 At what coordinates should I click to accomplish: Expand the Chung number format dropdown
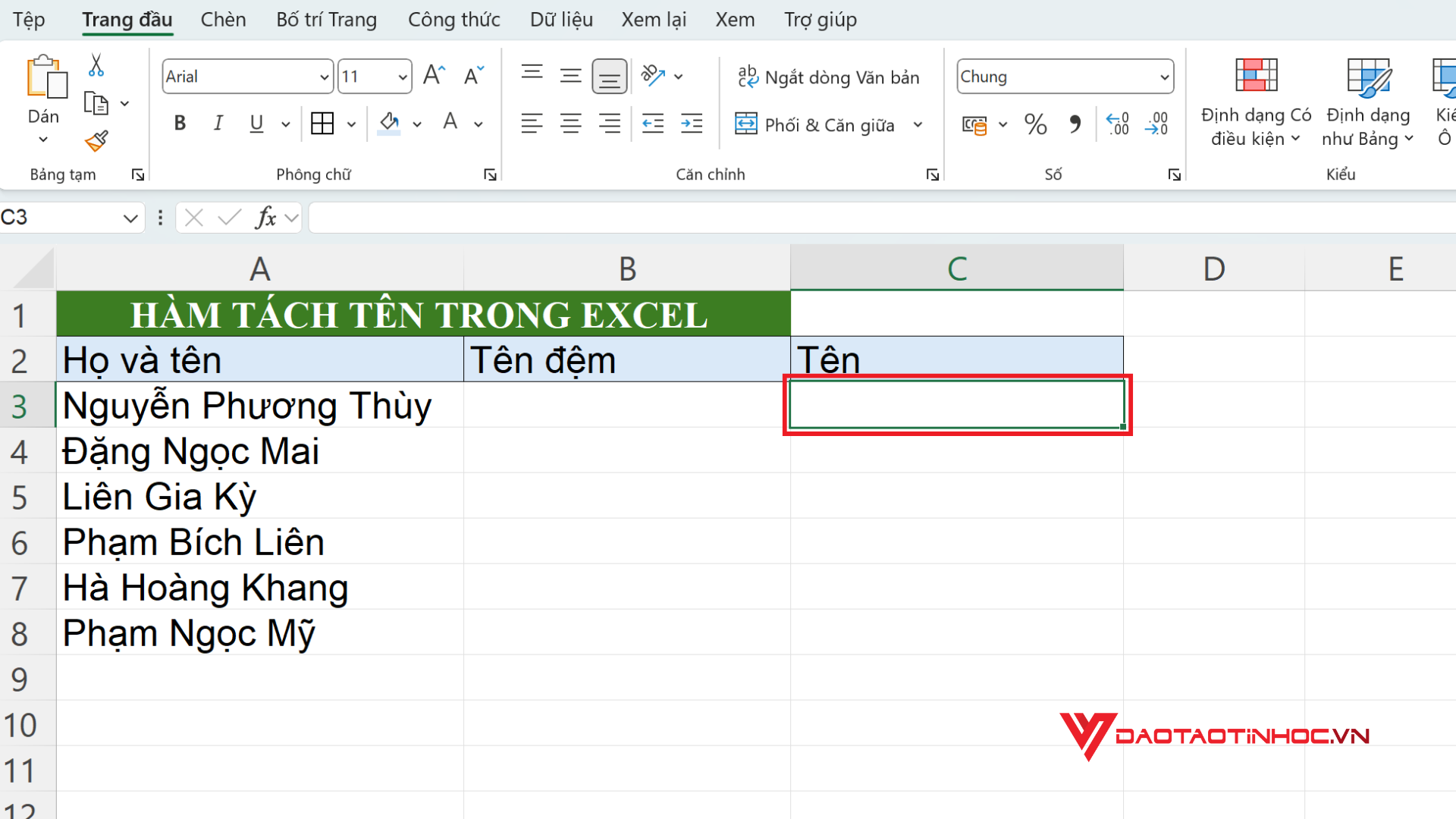click(1164, 77)
